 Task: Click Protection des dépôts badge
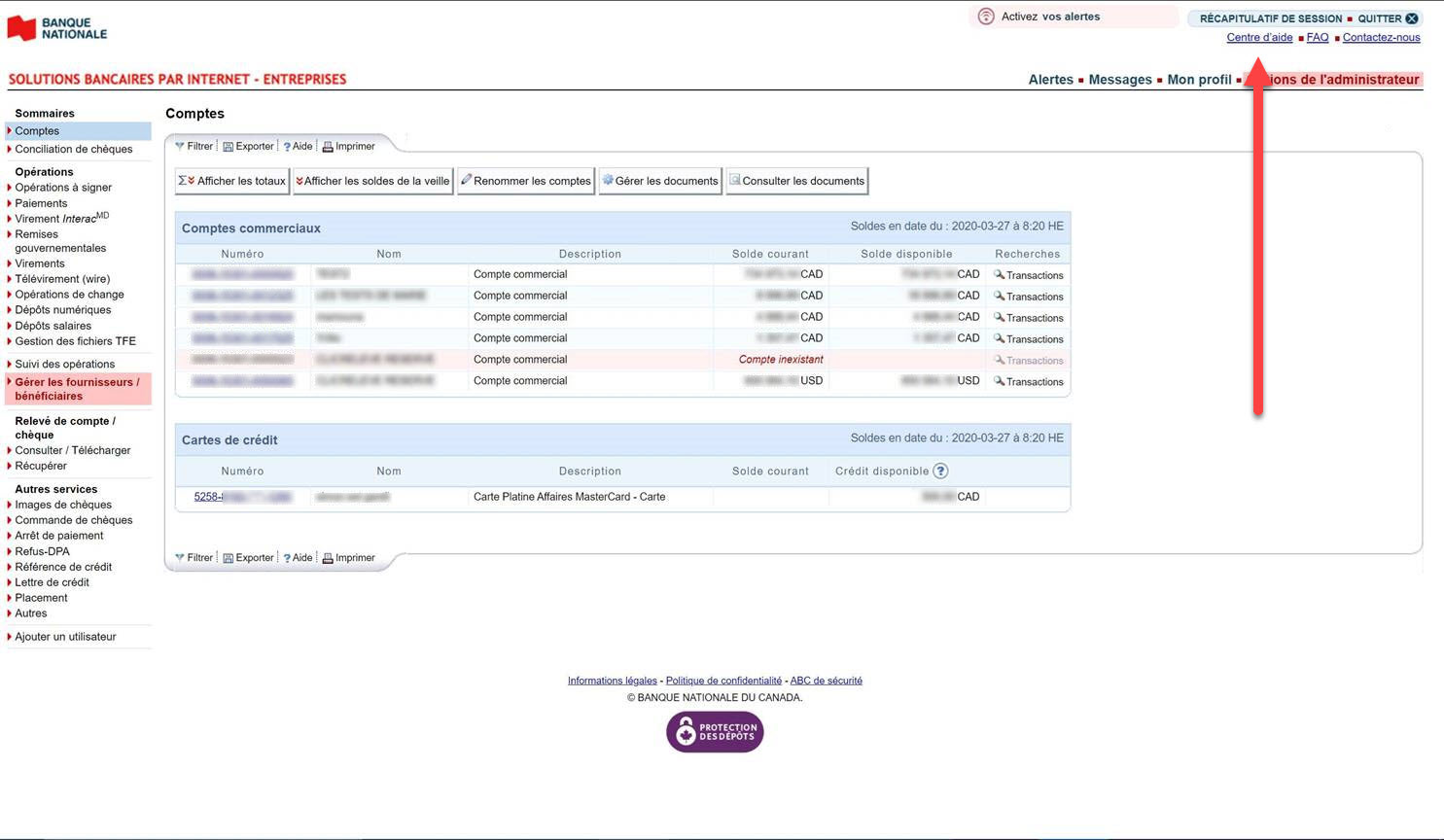715,732
